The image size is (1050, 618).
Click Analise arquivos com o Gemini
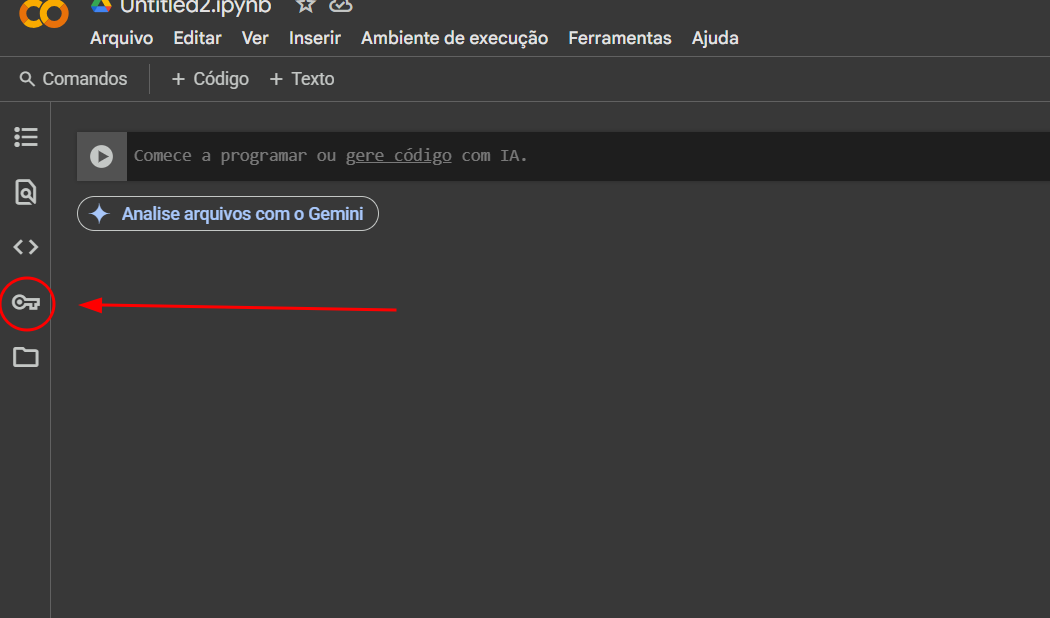click(x=228, y=214)
